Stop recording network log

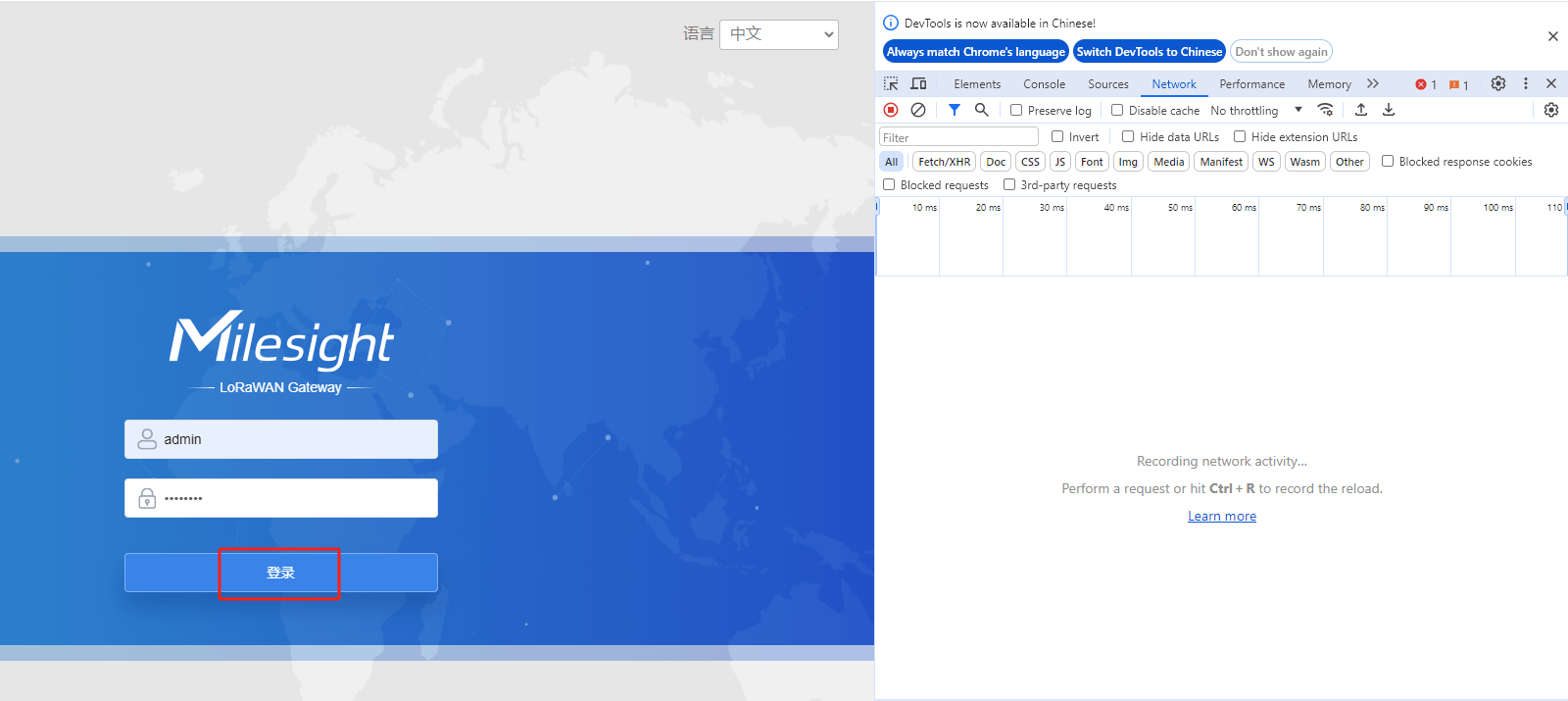pos(891,110)
